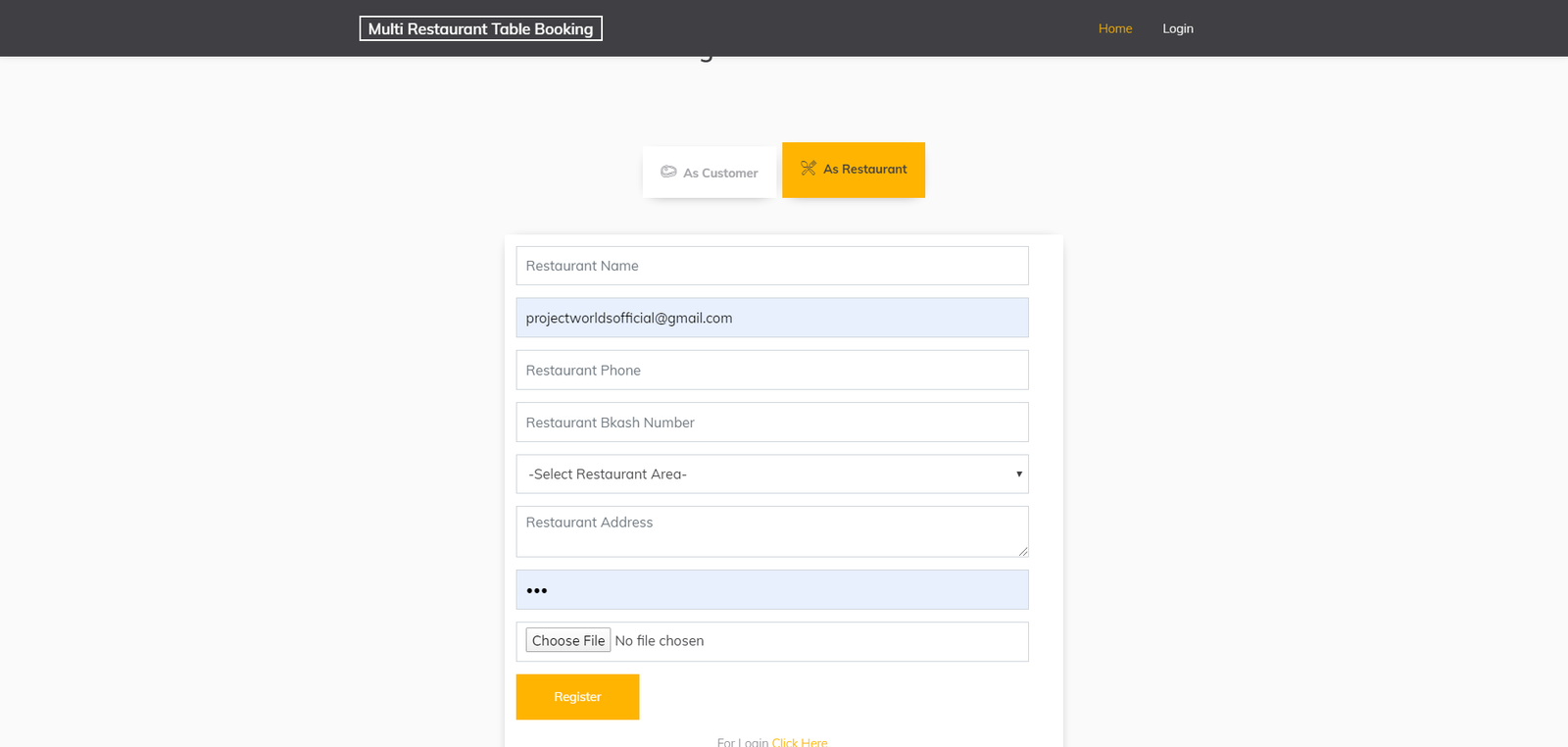
Task: Click the email field containing projectworldsofficial@gmail.com
Action: tap(771, 318)
